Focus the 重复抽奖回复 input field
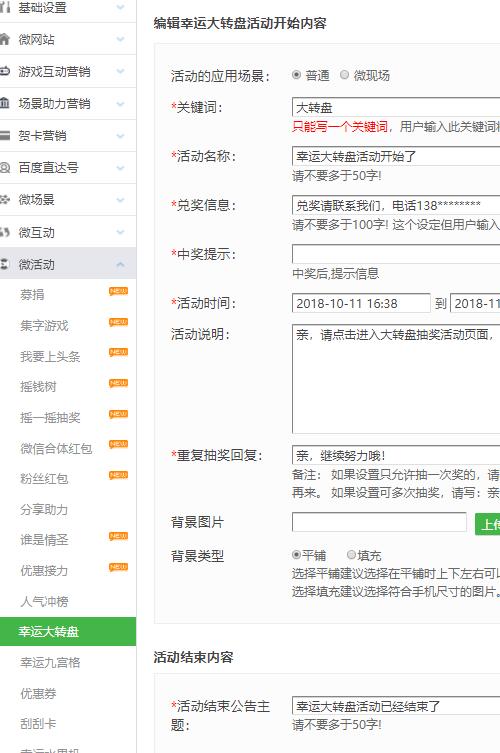Screen dimensions: 500x753 (396, 455)
